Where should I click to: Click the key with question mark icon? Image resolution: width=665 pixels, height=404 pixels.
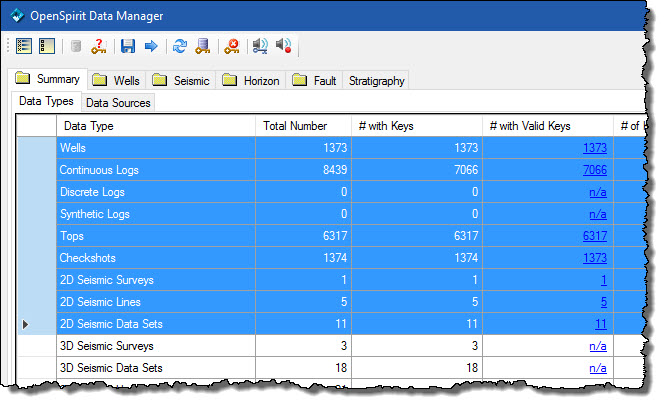(98, 46)
